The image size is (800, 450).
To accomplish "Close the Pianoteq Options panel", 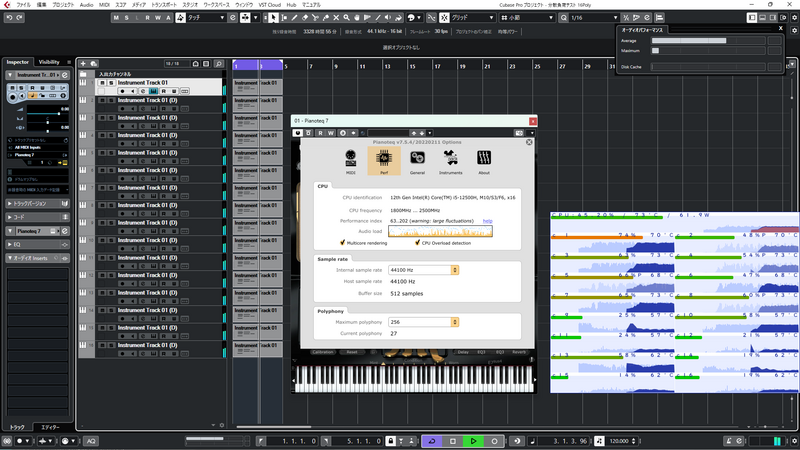I will pos(529,142).
